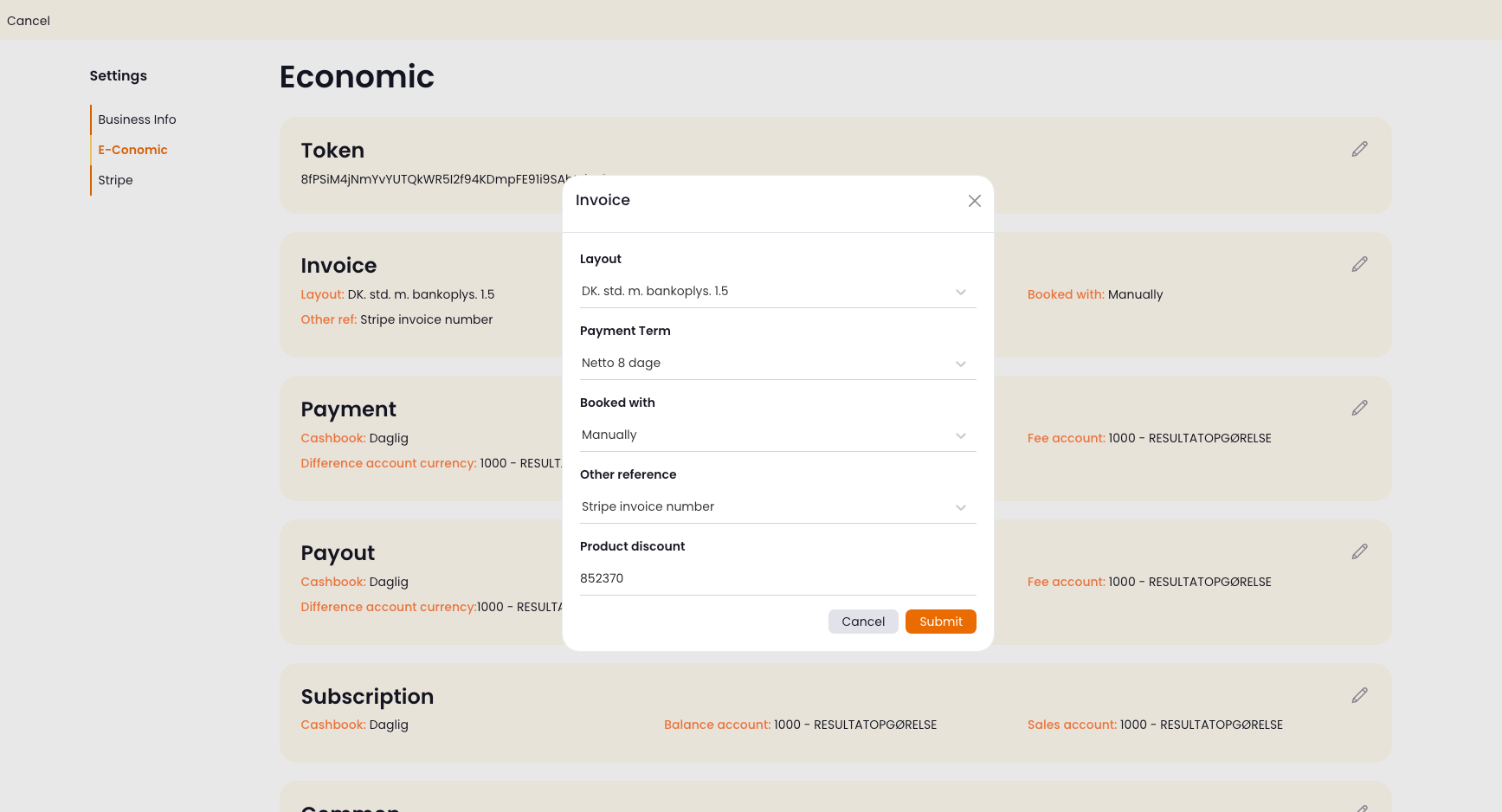Open Stripe settings page

tap(115, 180)
